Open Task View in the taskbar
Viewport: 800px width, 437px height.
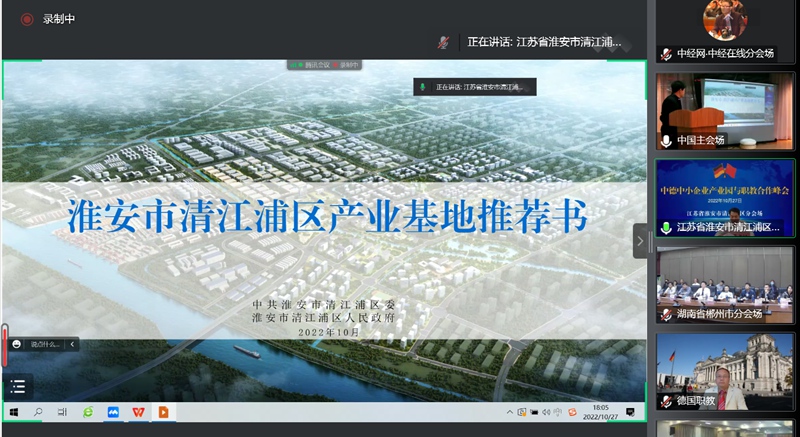[x=62, y=412]
